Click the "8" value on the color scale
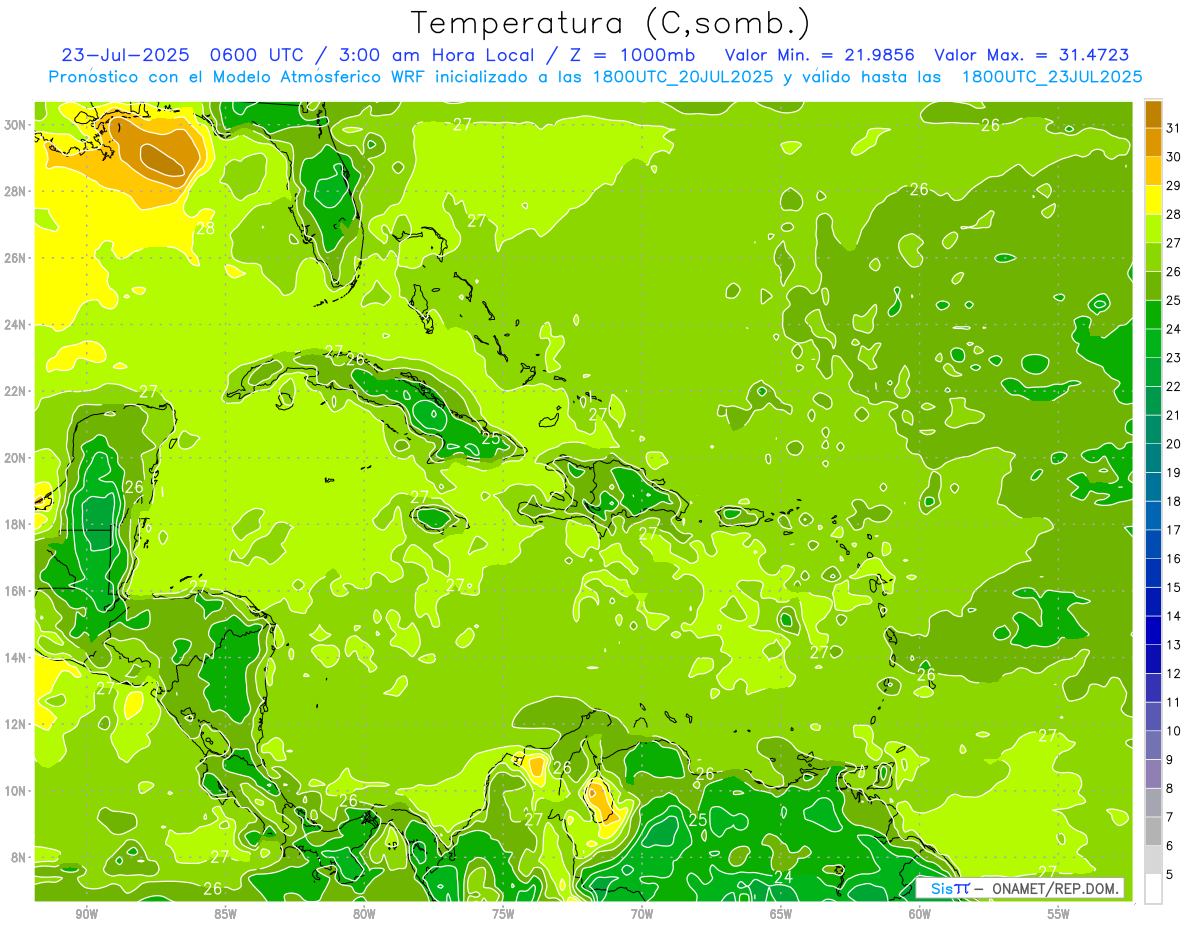The width and height of the screenshot is (1200, 927). click(x=1169, y=788)
